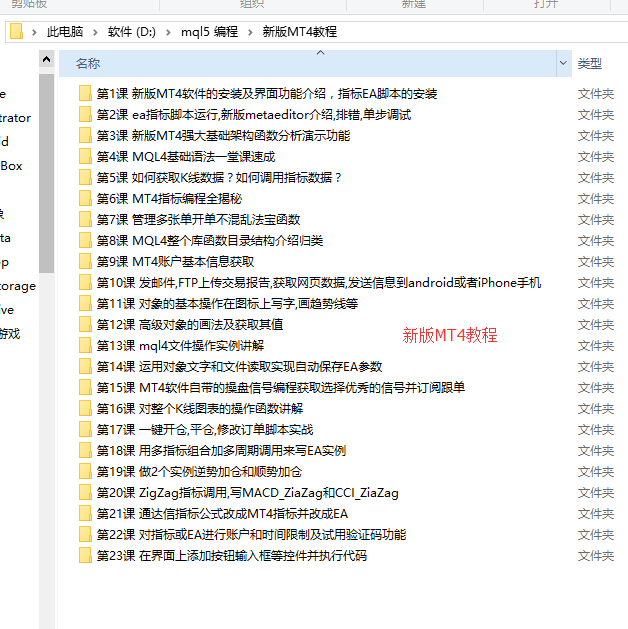Sort files by the 类型 column header
Screen dimensions: 628x629
coord(590,63)
